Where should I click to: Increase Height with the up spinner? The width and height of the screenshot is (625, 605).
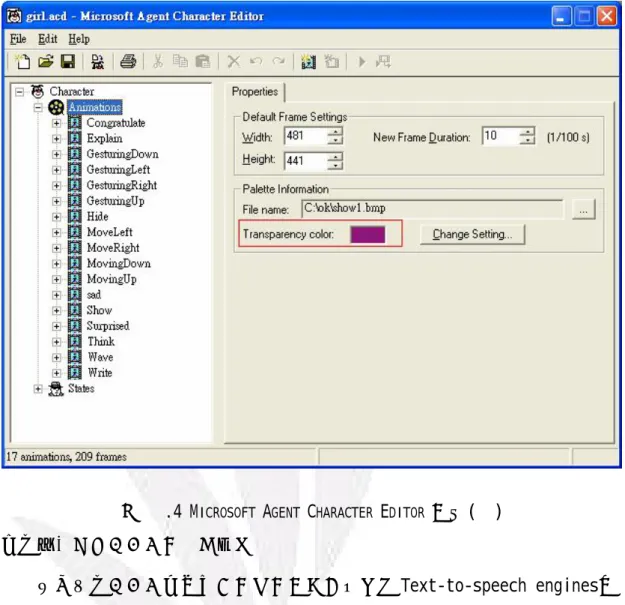(335, 157)
